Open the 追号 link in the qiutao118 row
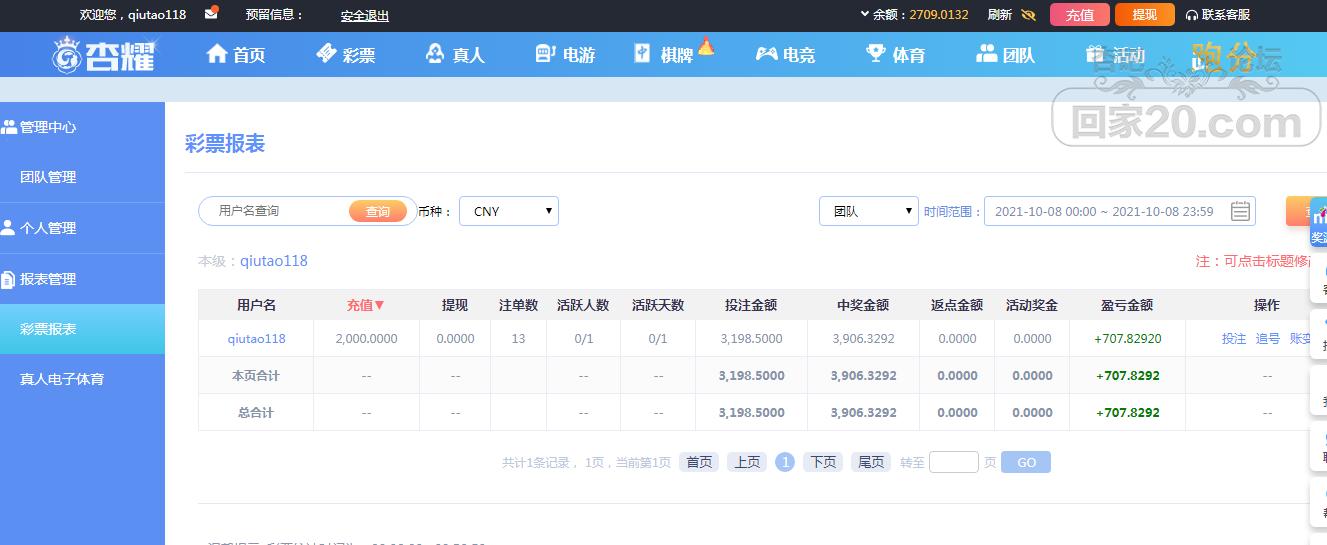This screenshot has width=1327, height=545. click(1267, 339)
